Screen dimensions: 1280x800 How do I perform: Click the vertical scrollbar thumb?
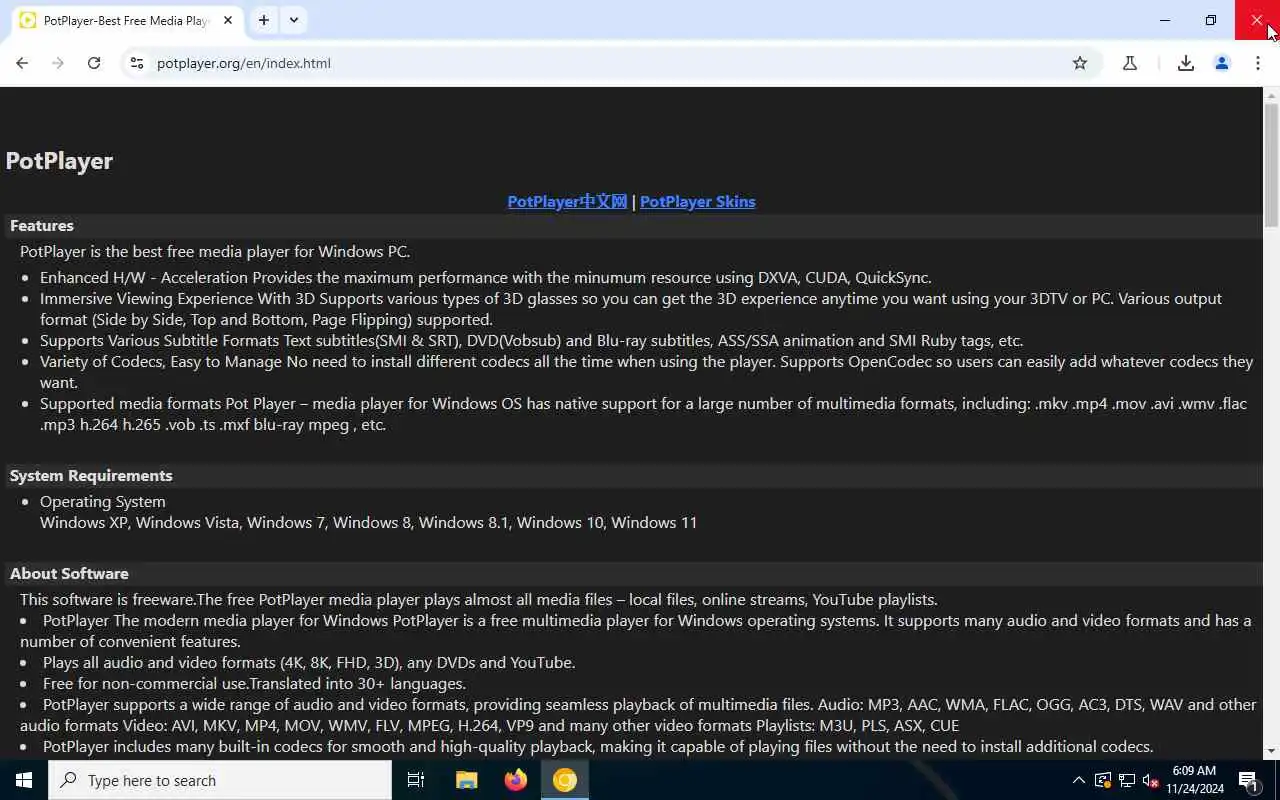(x=1272, y=164)
